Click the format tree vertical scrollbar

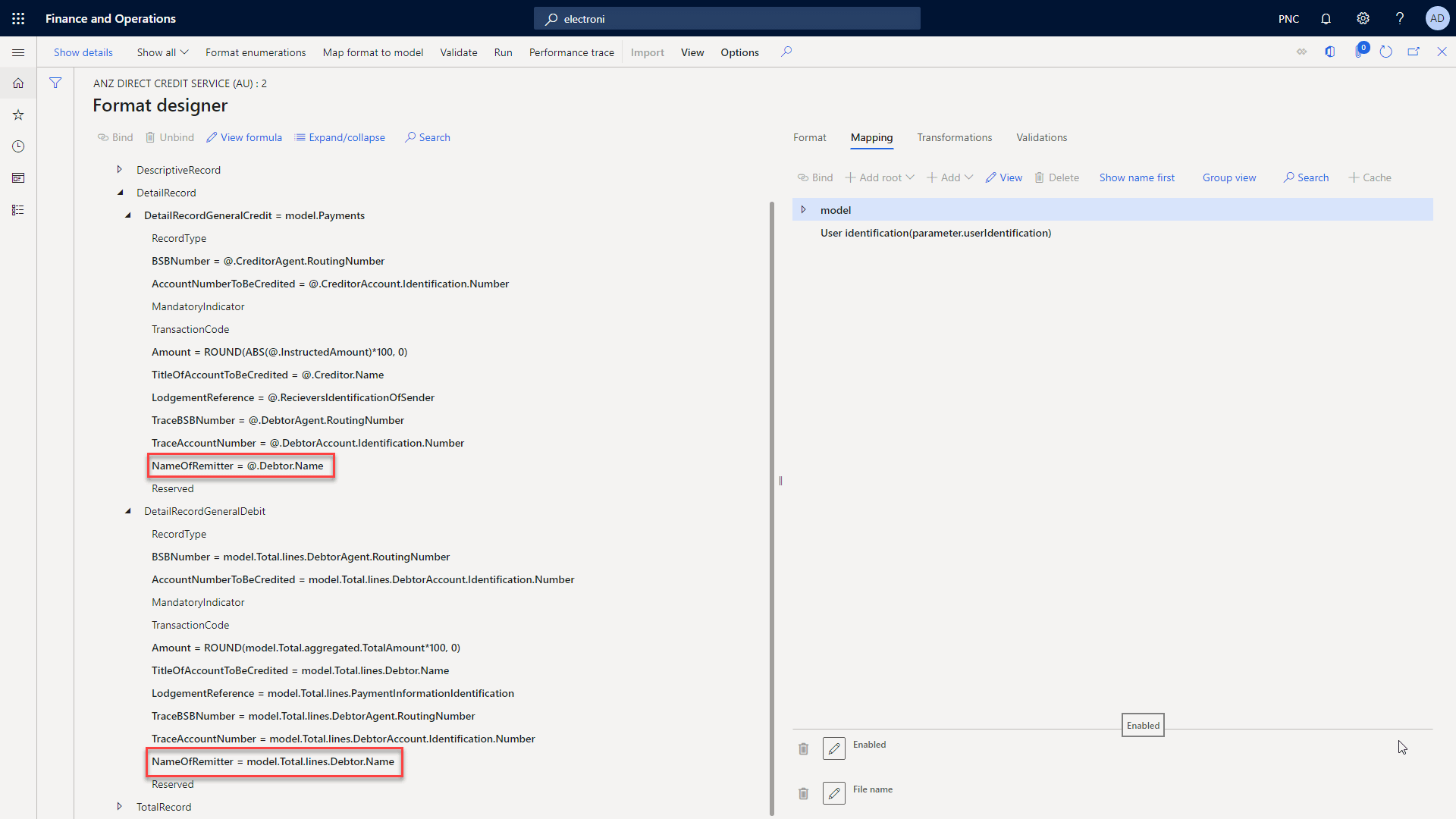click(x=772, y=508)
